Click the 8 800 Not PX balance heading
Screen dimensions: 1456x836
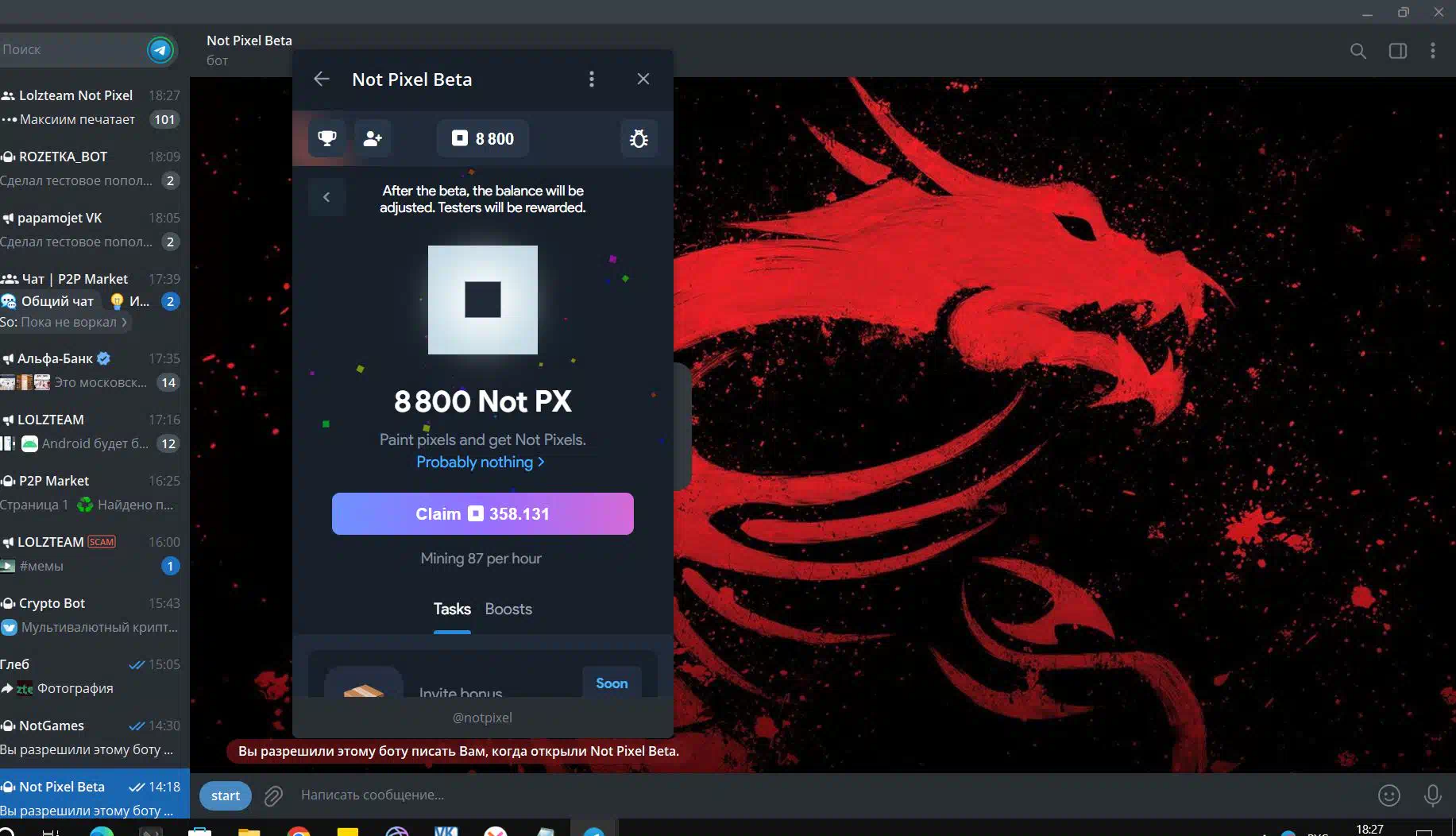(x=483, y=401)
